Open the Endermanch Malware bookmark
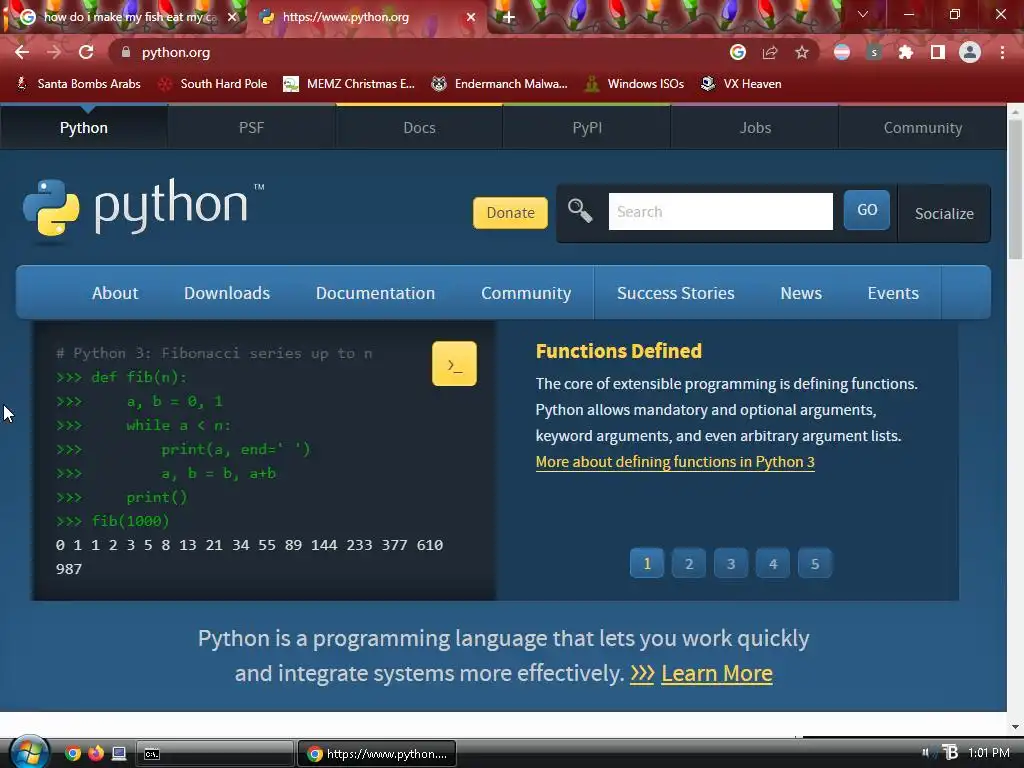Screen dimensions: 1024x768 click(500, 84)
